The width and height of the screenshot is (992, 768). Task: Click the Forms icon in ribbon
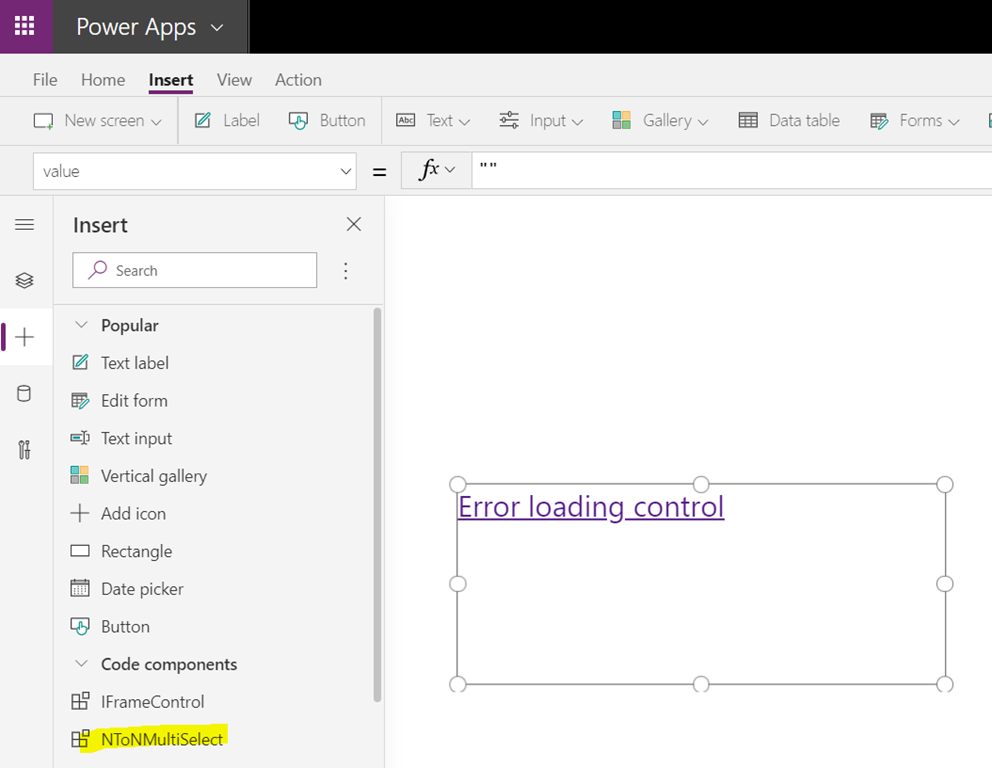[879, 120]
